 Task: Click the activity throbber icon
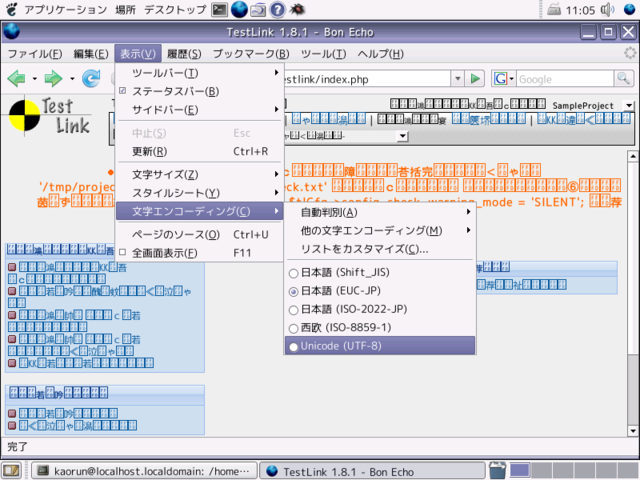click(630, 53)
